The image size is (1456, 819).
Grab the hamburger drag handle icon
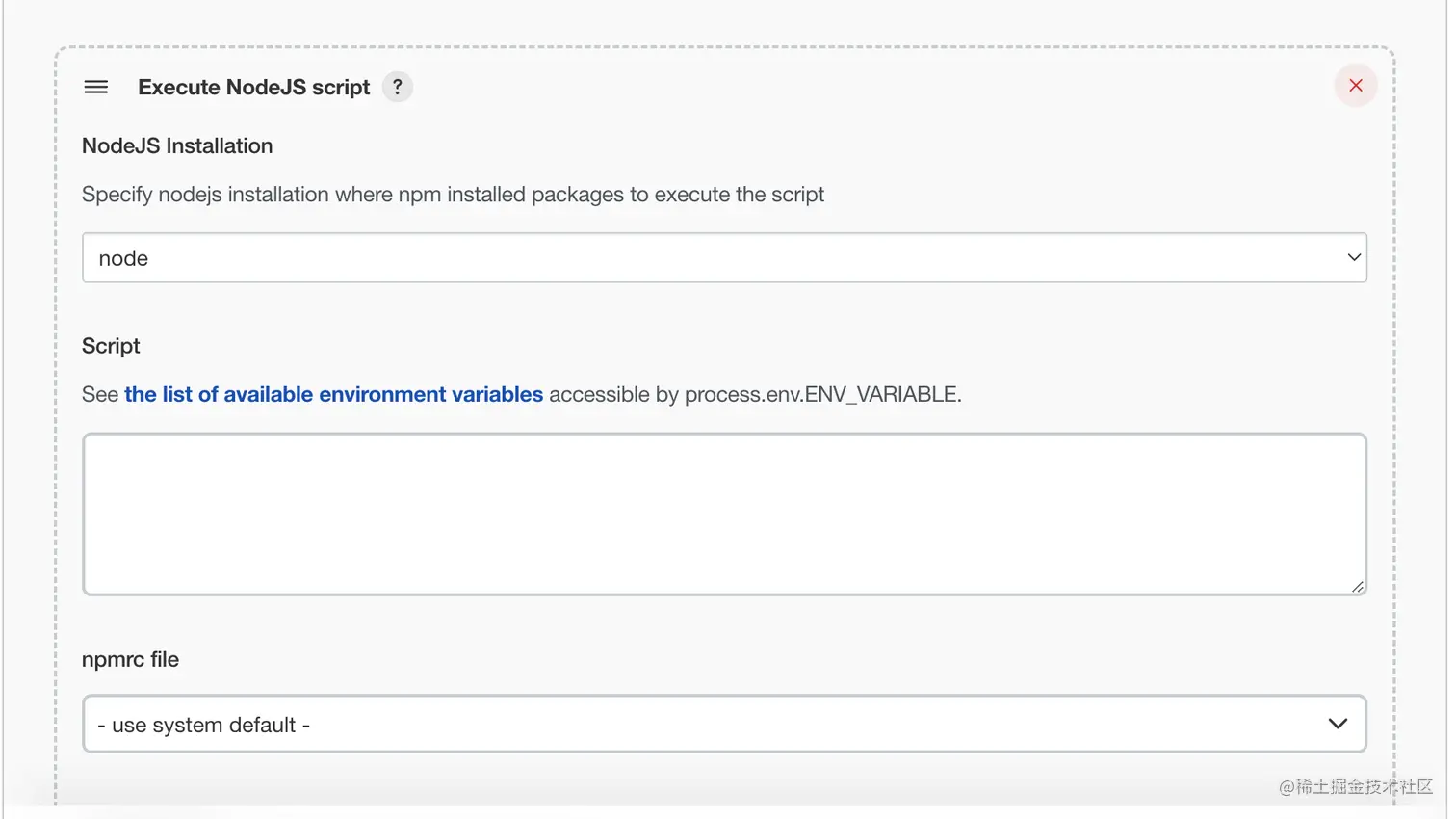96,87
